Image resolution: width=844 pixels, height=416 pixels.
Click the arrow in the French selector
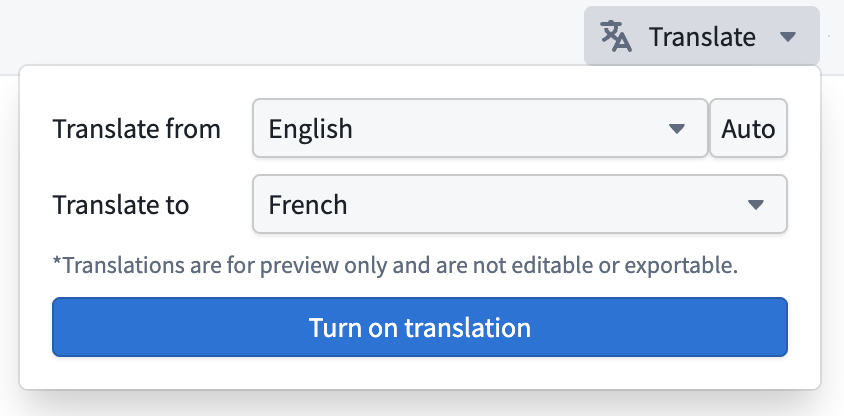[756, 205]
